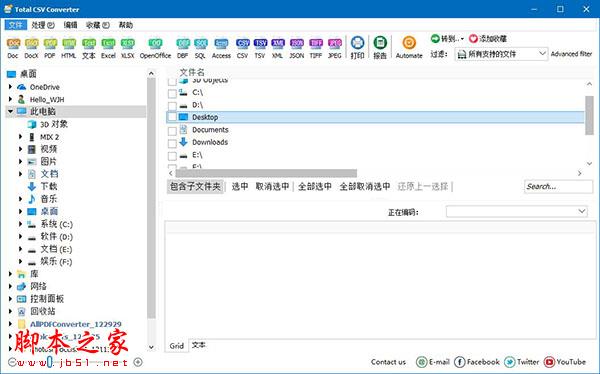Open the 处理 menu
The width and height of the screenshot is (600, 374).
click(43, 25)
